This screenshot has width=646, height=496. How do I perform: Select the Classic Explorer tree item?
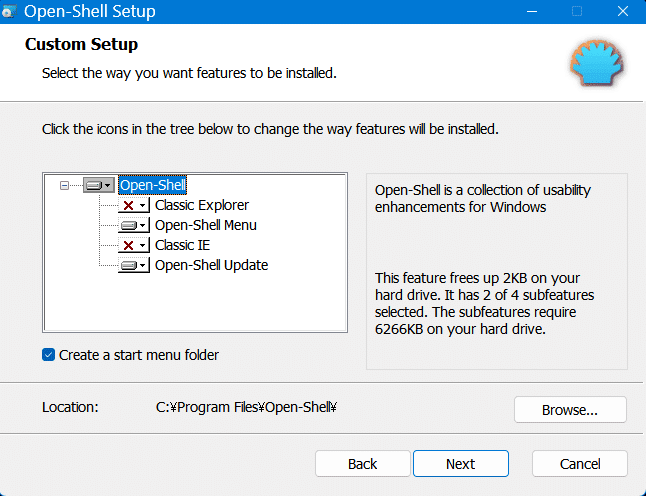202,205
